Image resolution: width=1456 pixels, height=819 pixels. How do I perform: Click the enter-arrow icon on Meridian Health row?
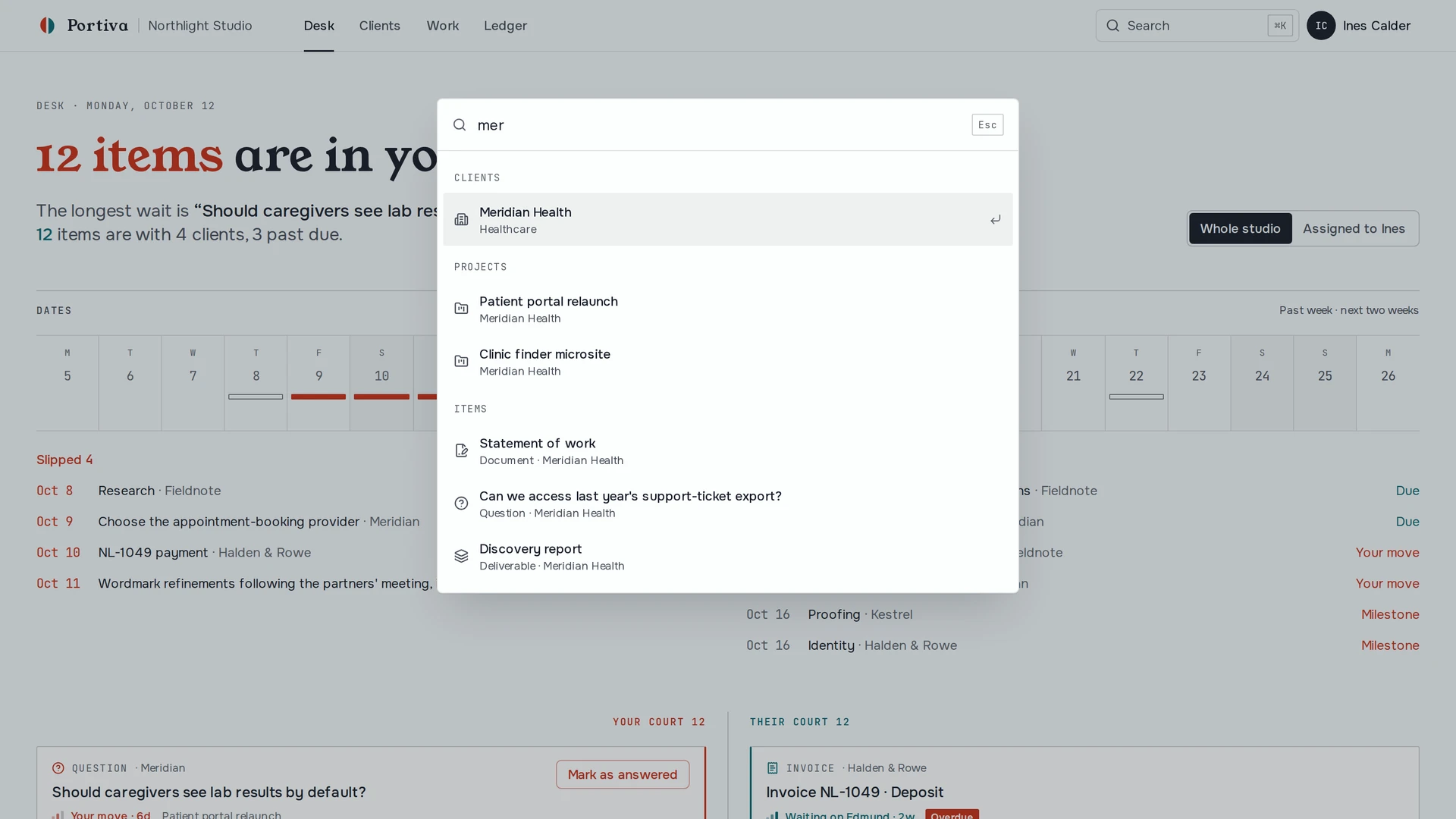[995, 220]
